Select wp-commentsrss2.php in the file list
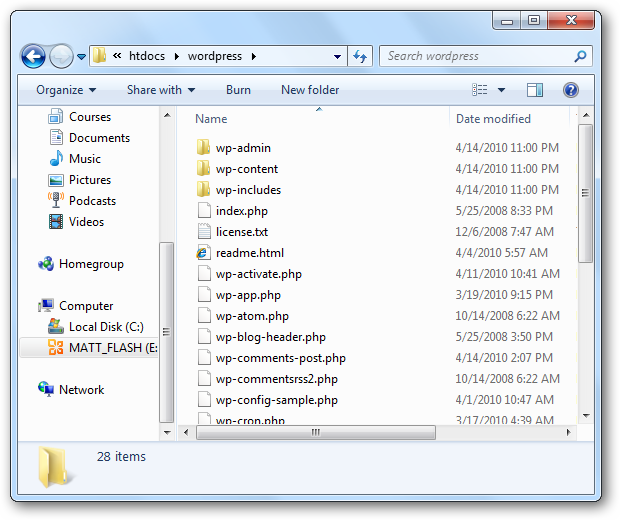The image size is (620, 520). (276, 379)
